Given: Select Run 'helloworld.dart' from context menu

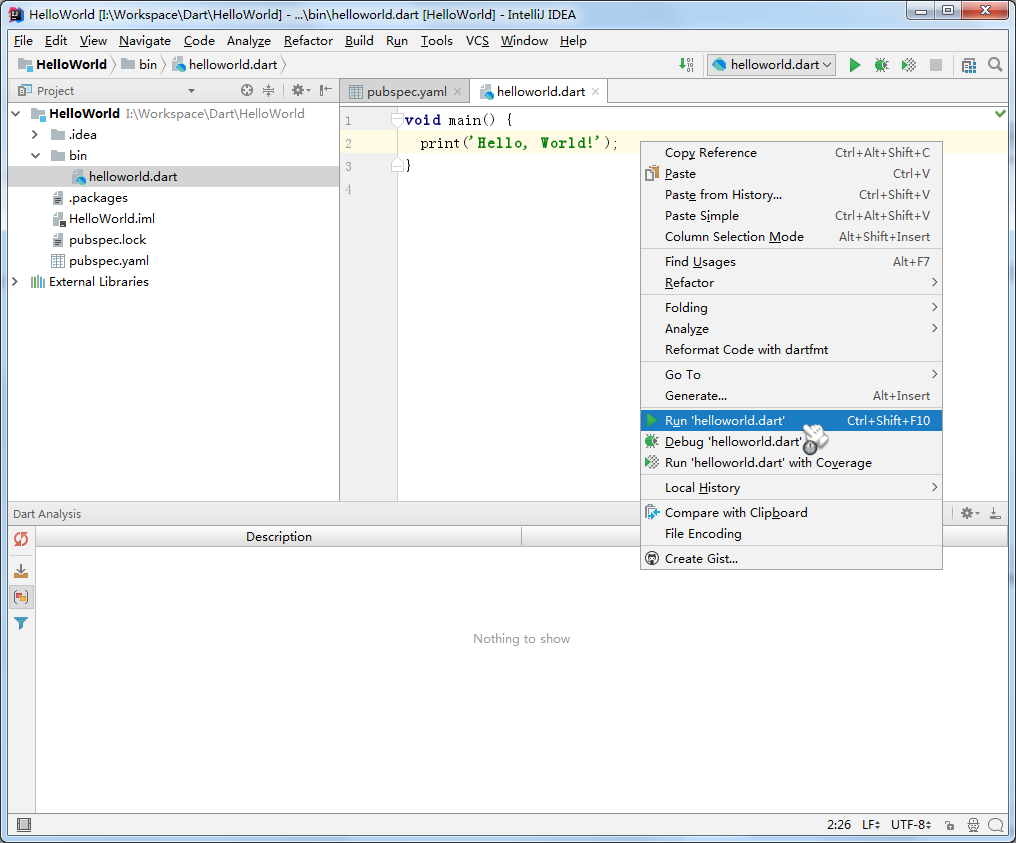Looking at the screenshot, I should click(x=791, y=421).
